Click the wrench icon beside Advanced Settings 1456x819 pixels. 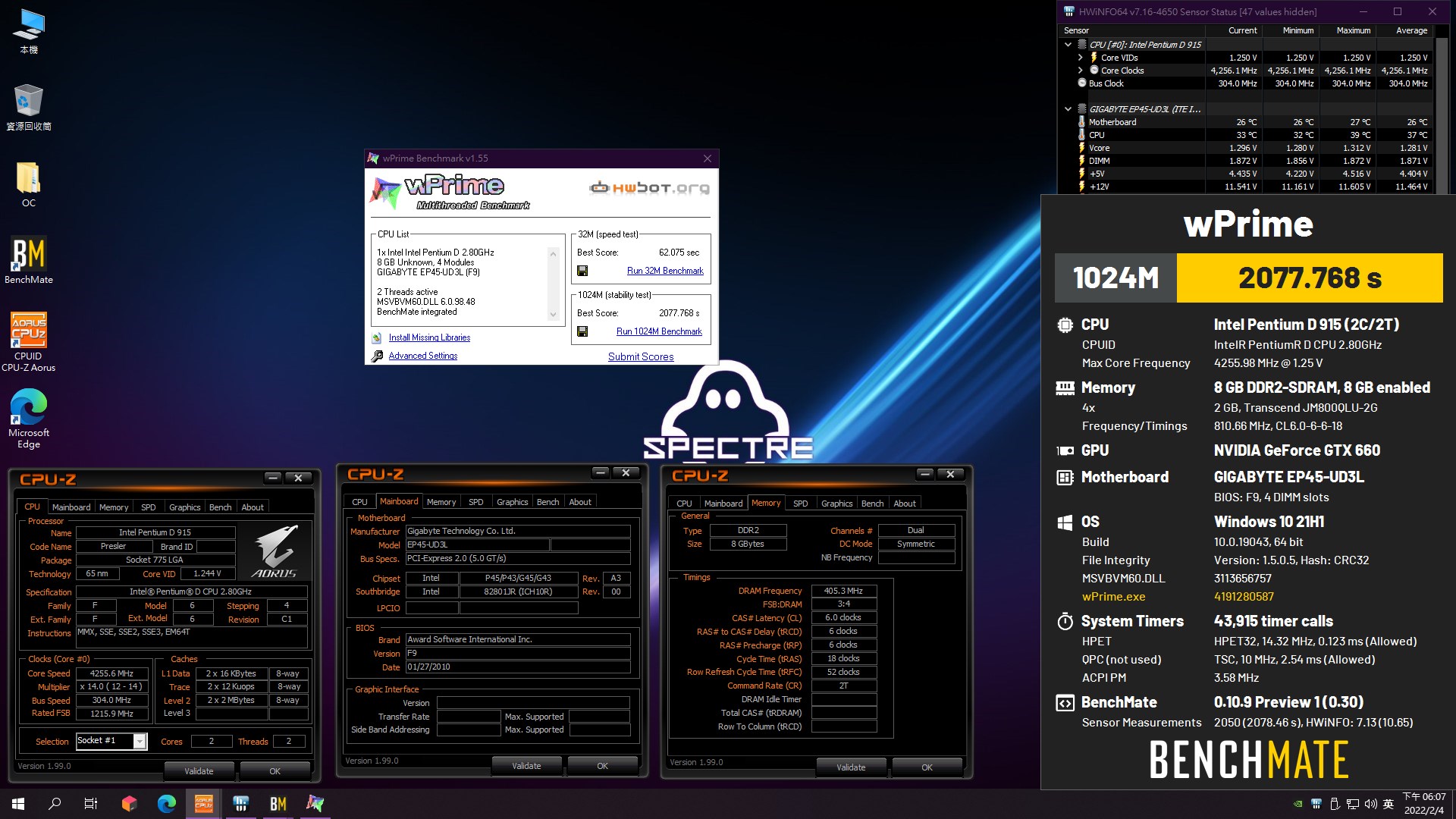(377, 356)
